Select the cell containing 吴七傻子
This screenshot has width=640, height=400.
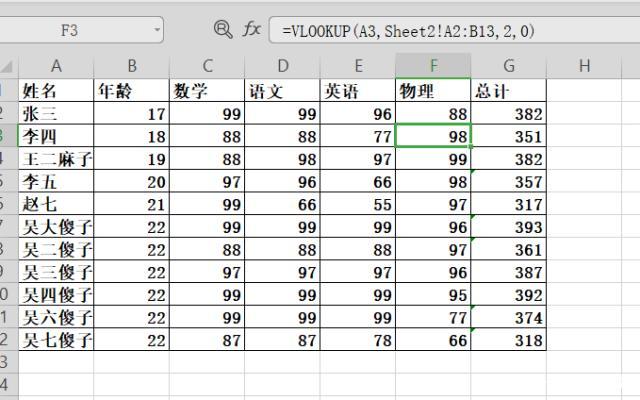(x=56, y=340)
